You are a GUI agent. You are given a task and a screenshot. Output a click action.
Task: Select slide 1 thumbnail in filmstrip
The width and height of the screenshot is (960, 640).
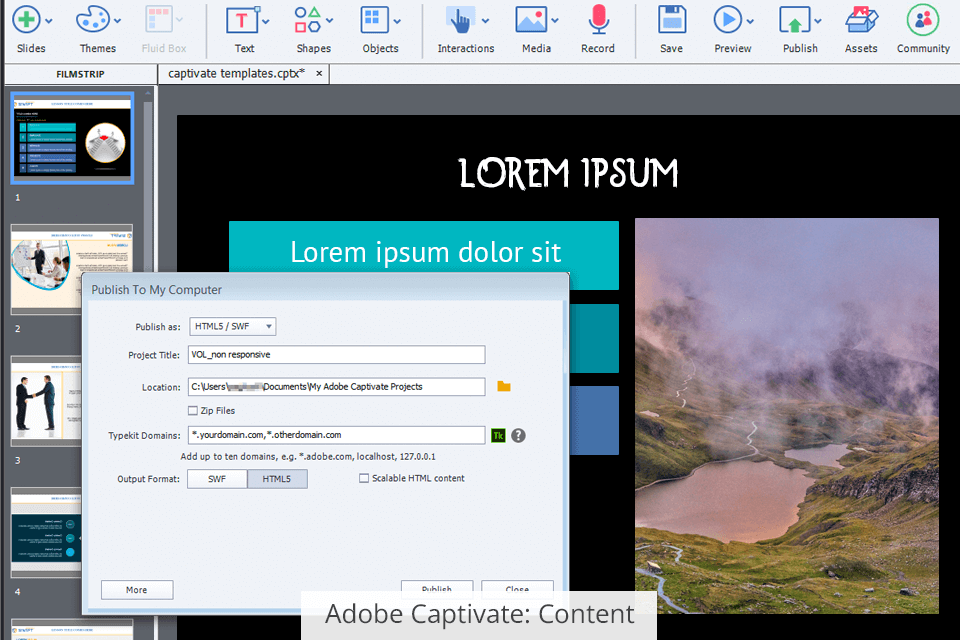72,138
